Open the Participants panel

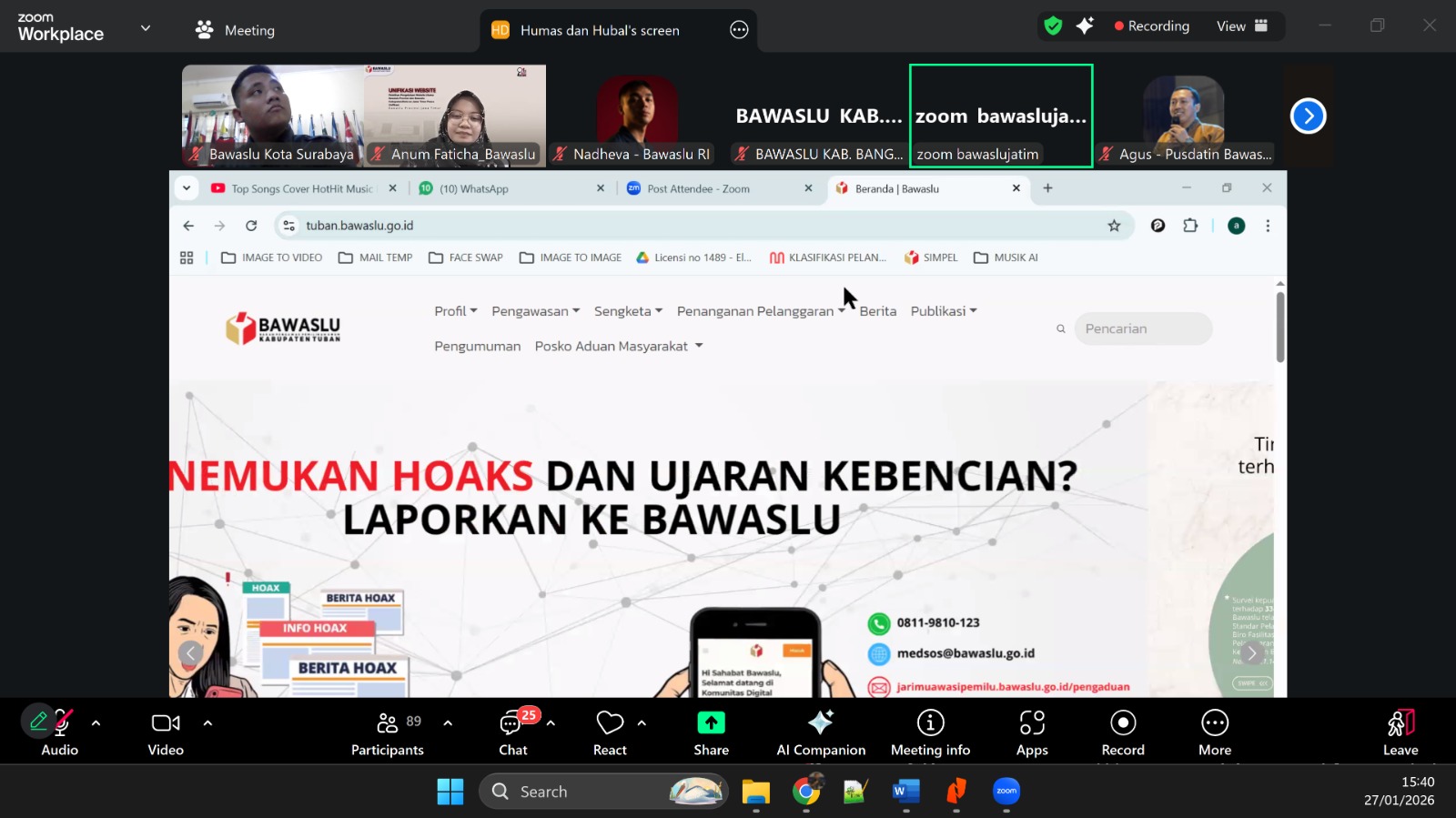[388, 732]
